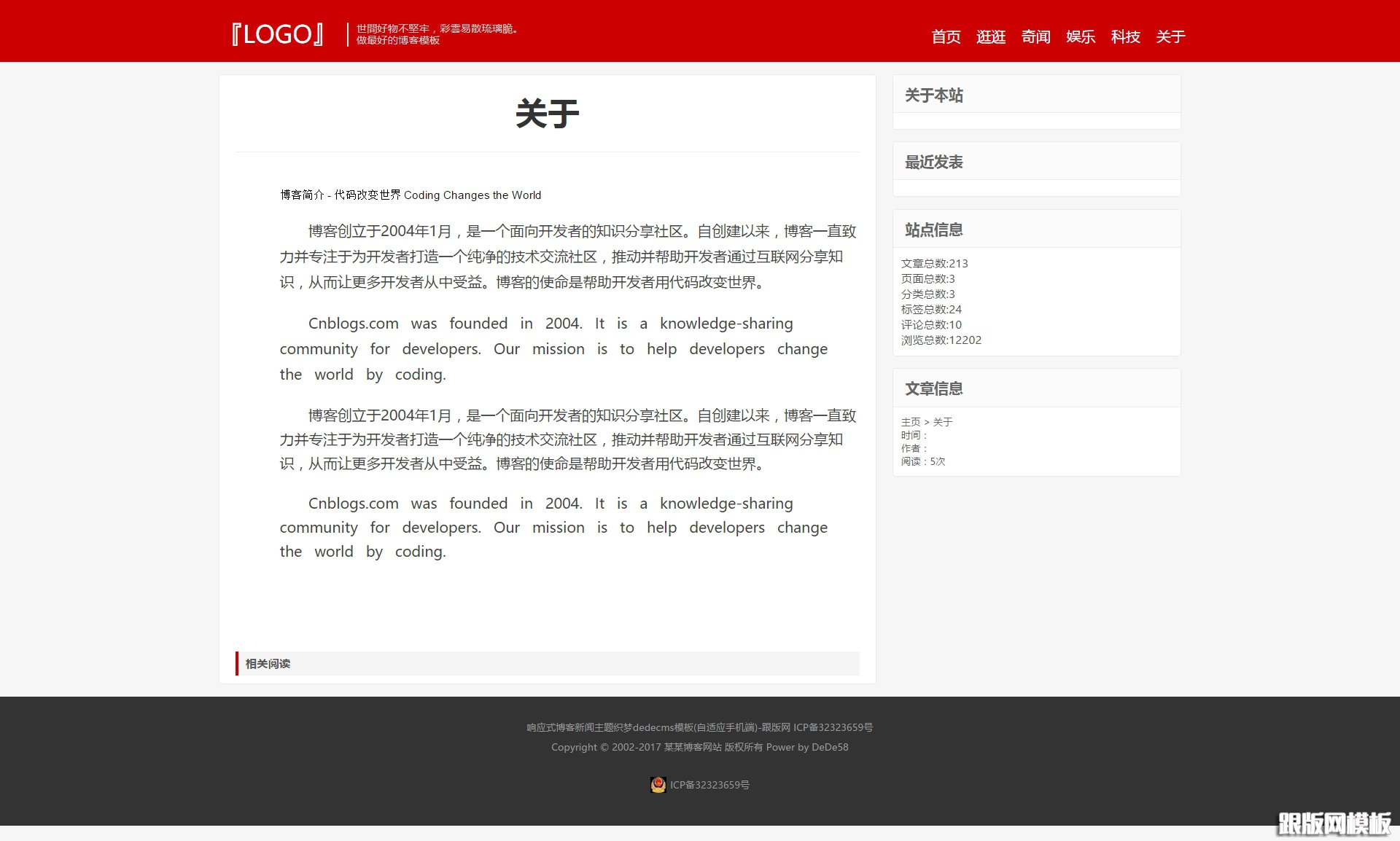This screenshot has height=841, width=1400.
Task: Open the 最近发表 sidebar panel
Action: coord(934,162)
